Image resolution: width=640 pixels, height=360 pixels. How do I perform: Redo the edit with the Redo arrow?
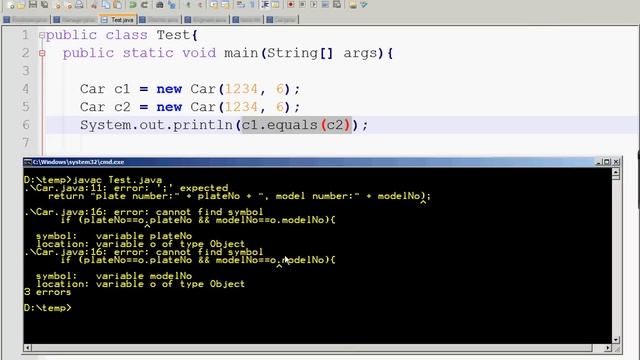click(x=144, y=4)
